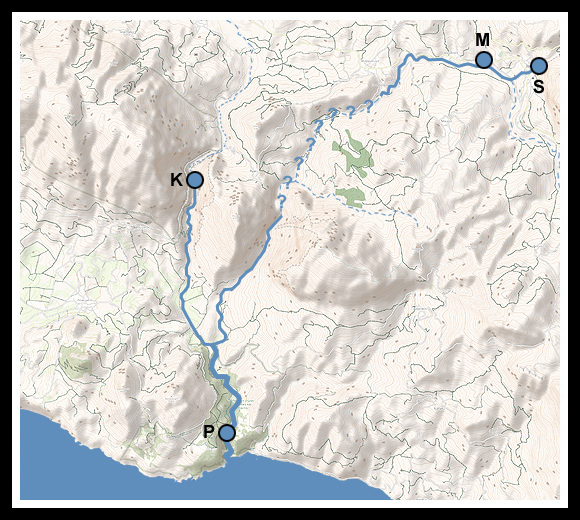
Task: Click the junction where both blue routes merge
Action: 212,345
